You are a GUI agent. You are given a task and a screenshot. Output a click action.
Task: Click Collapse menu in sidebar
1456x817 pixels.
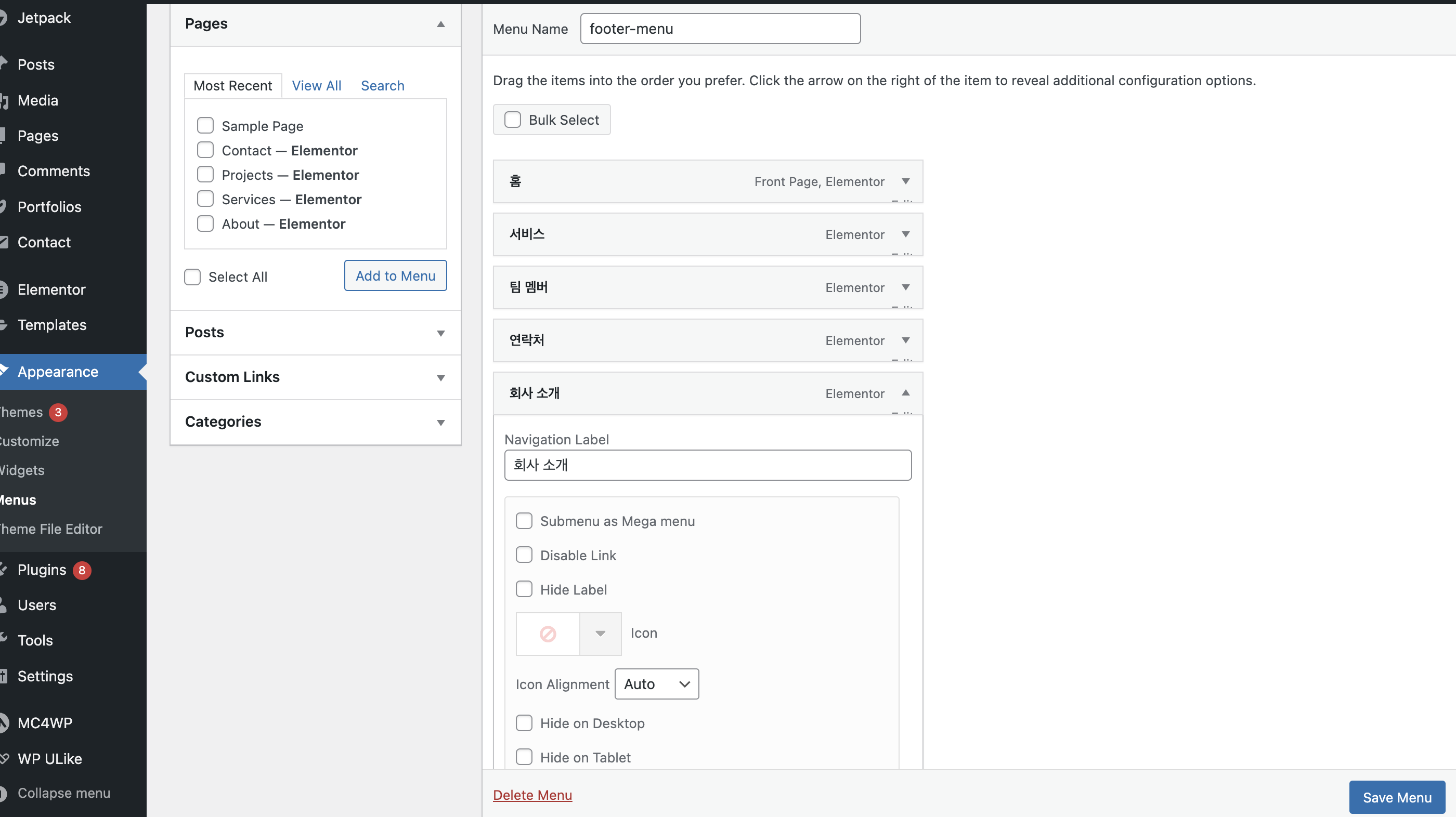[64, 793]
